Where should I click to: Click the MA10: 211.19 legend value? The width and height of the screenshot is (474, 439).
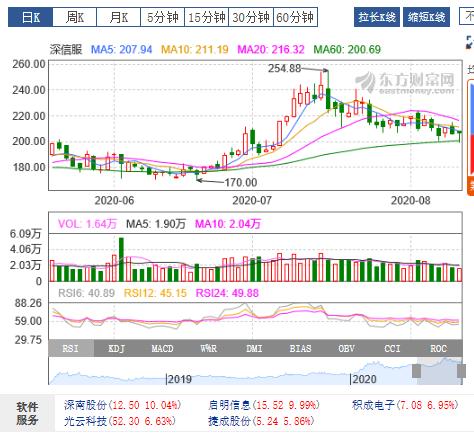pos(195,50)
